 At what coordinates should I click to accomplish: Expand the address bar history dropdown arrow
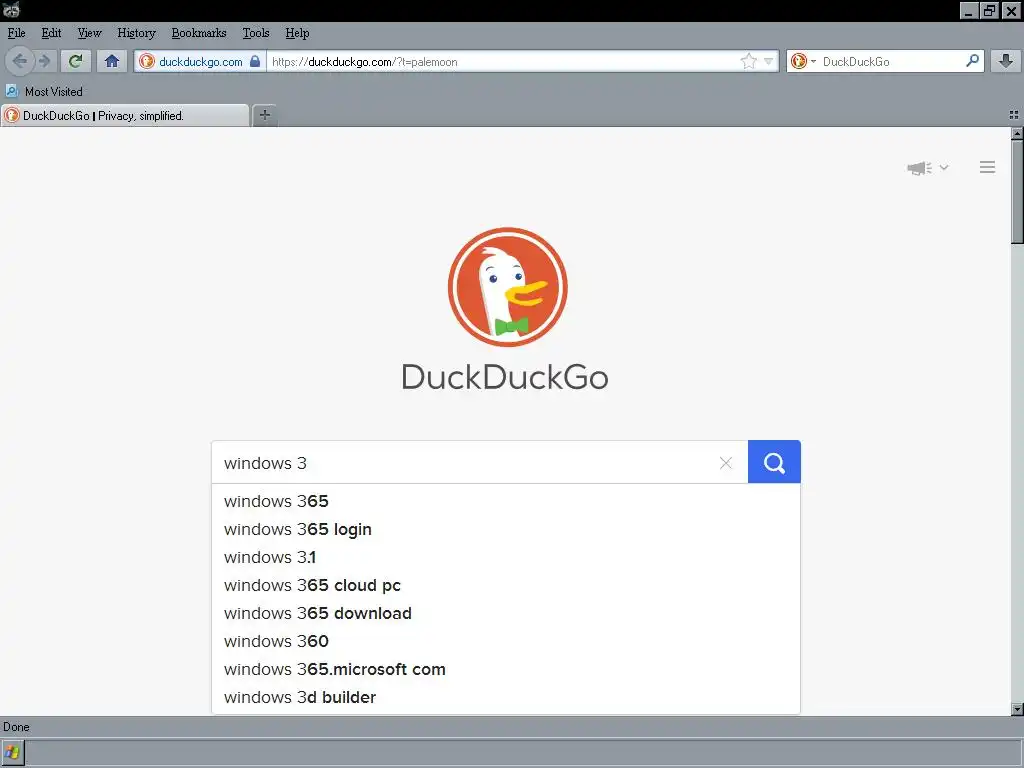769,61
